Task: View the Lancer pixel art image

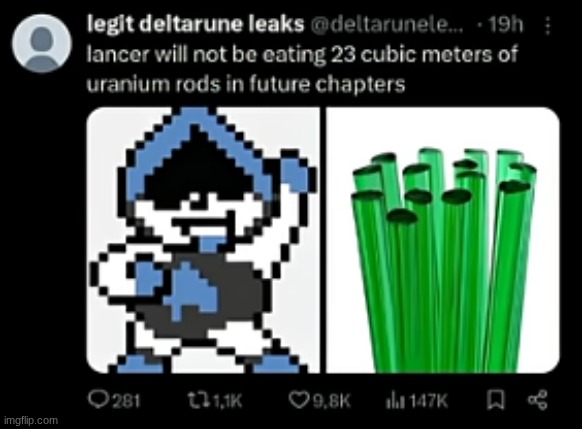Action: pos(203,240)
